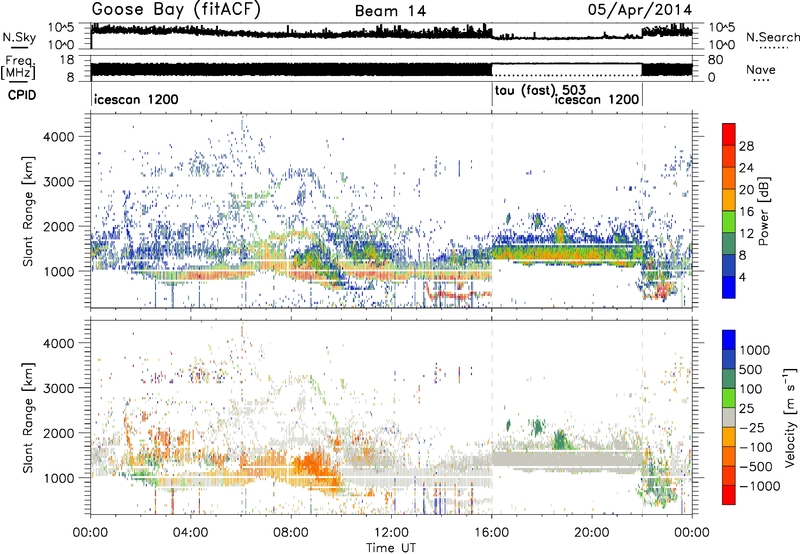This screenshot has height=554, width=800.
Task: Select the "Freq. [MHz]" axis label
Action: click(x=18, y=67)
